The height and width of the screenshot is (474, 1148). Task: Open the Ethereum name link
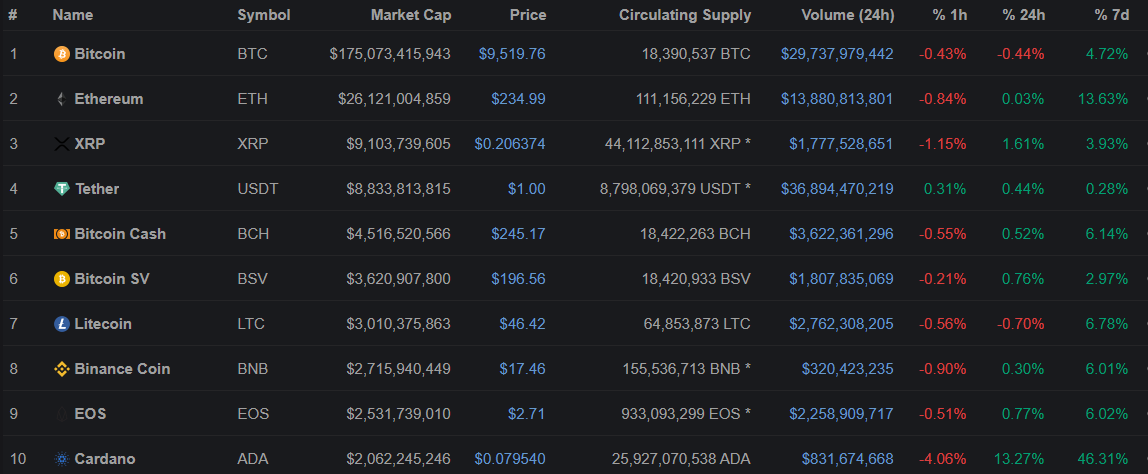pos(108,99)
